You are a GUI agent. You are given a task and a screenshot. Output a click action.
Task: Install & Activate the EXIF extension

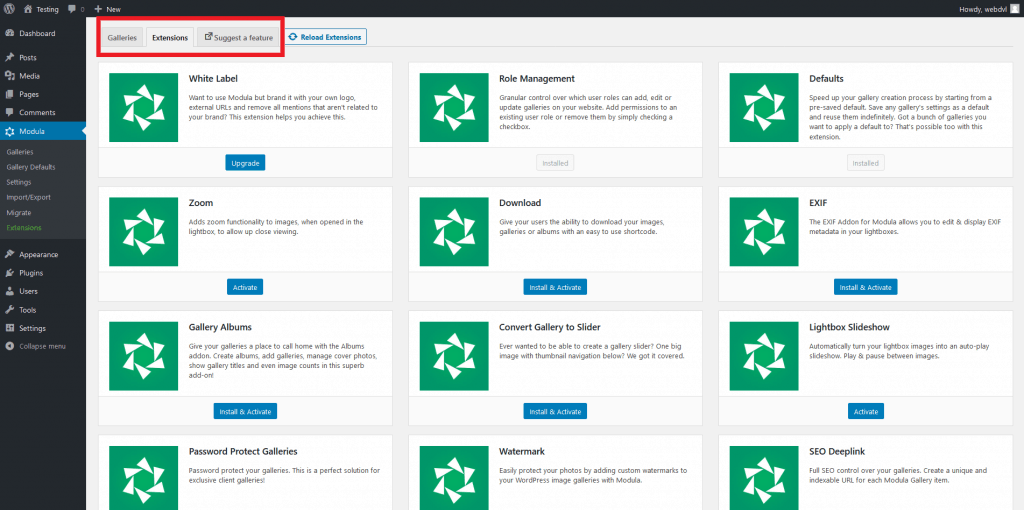point(865,287)
